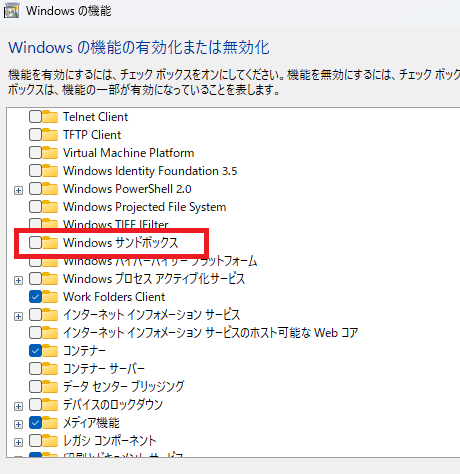The width and height of the screenshot is (460, 474).
Task: Click the folder icon beside レガシ コンポーネント
Action: [x=50, y=441]
